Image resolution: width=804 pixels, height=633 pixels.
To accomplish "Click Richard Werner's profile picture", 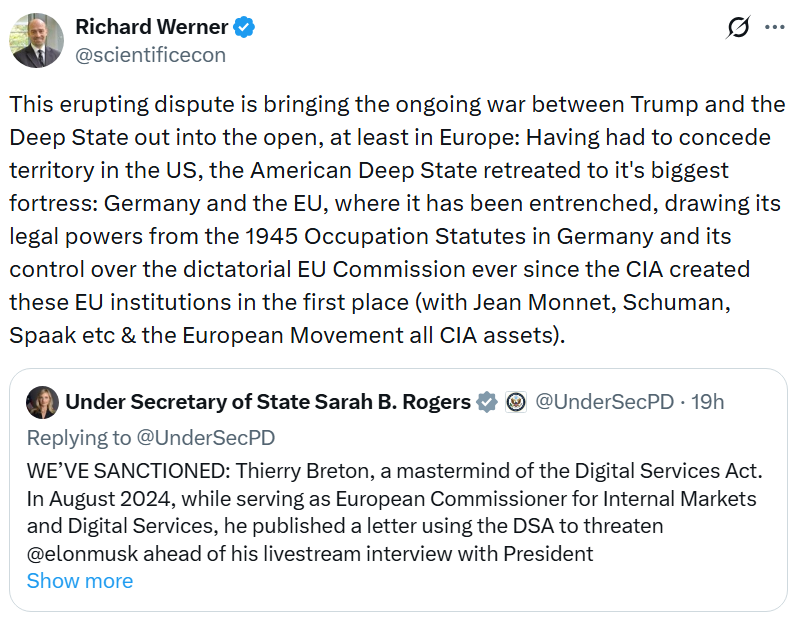I will coord(36,40).
